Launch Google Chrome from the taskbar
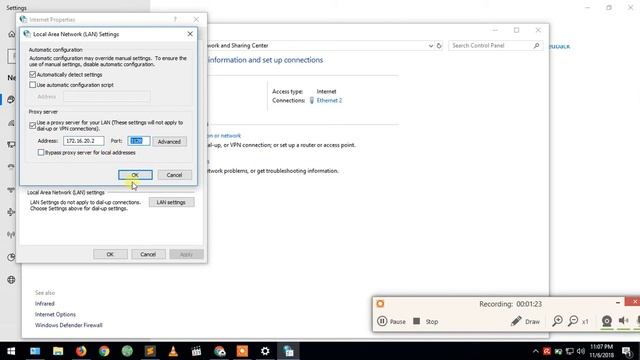The width and height of the screenshot is (640, 360). pos(104,351)
